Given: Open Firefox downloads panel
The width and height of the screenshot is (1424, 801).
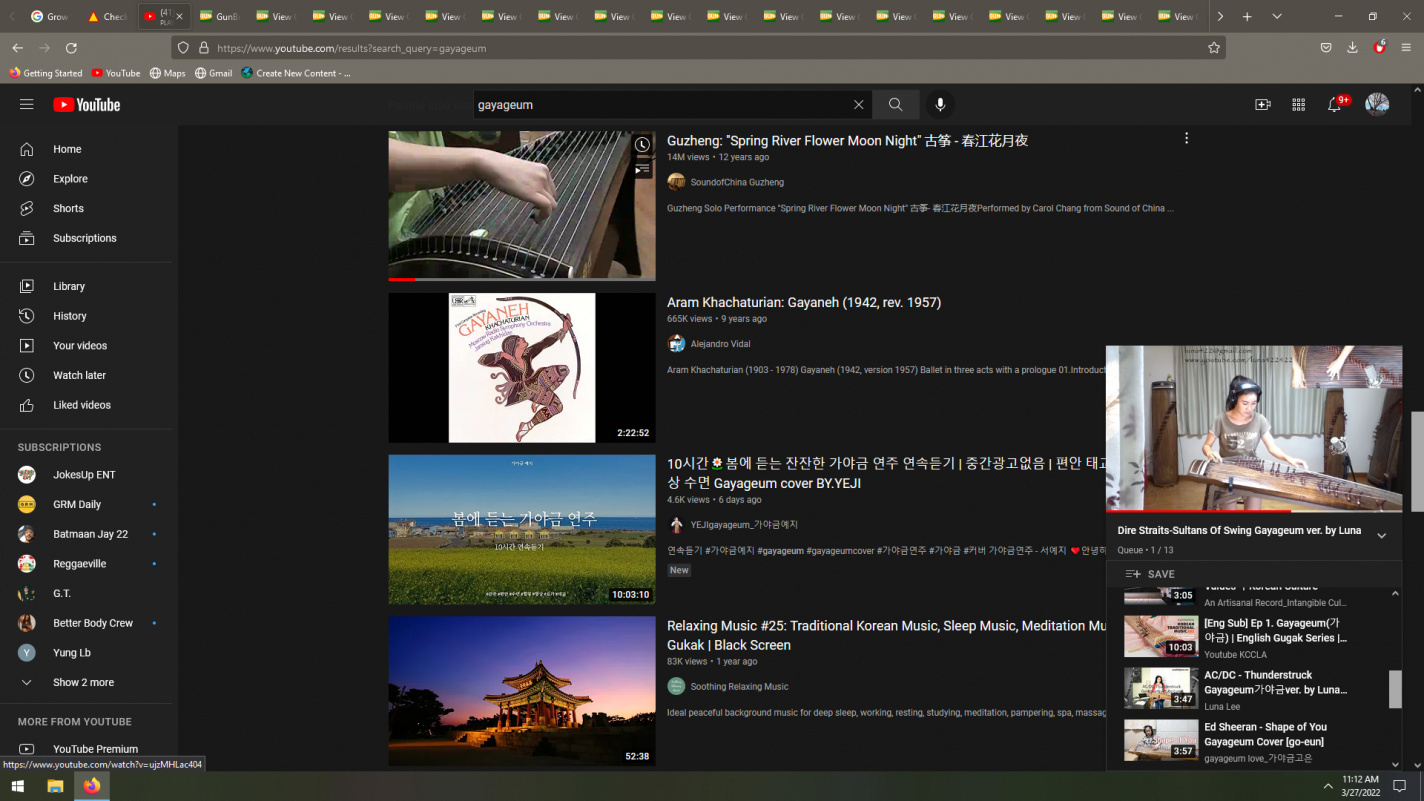Looking at the screenshot, I should (x=1352, y=48).
